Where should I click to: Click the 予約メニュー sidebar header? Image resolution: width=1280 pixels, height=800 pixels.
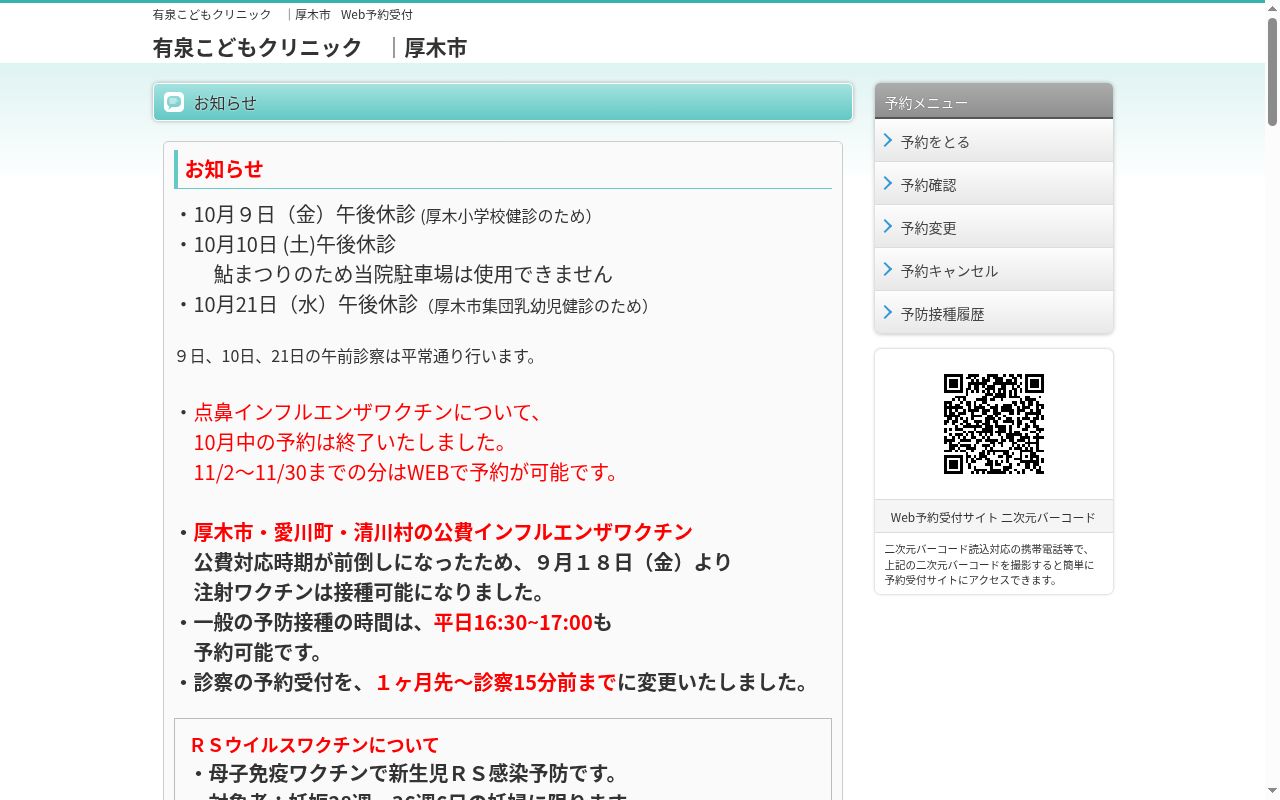point(994,101)
